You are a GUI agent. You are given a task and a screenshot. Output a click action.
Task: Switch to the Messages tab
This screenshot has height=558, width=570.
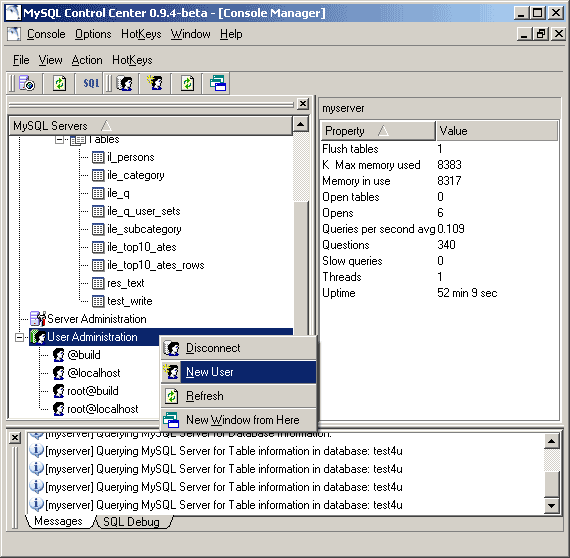point(59,521)
